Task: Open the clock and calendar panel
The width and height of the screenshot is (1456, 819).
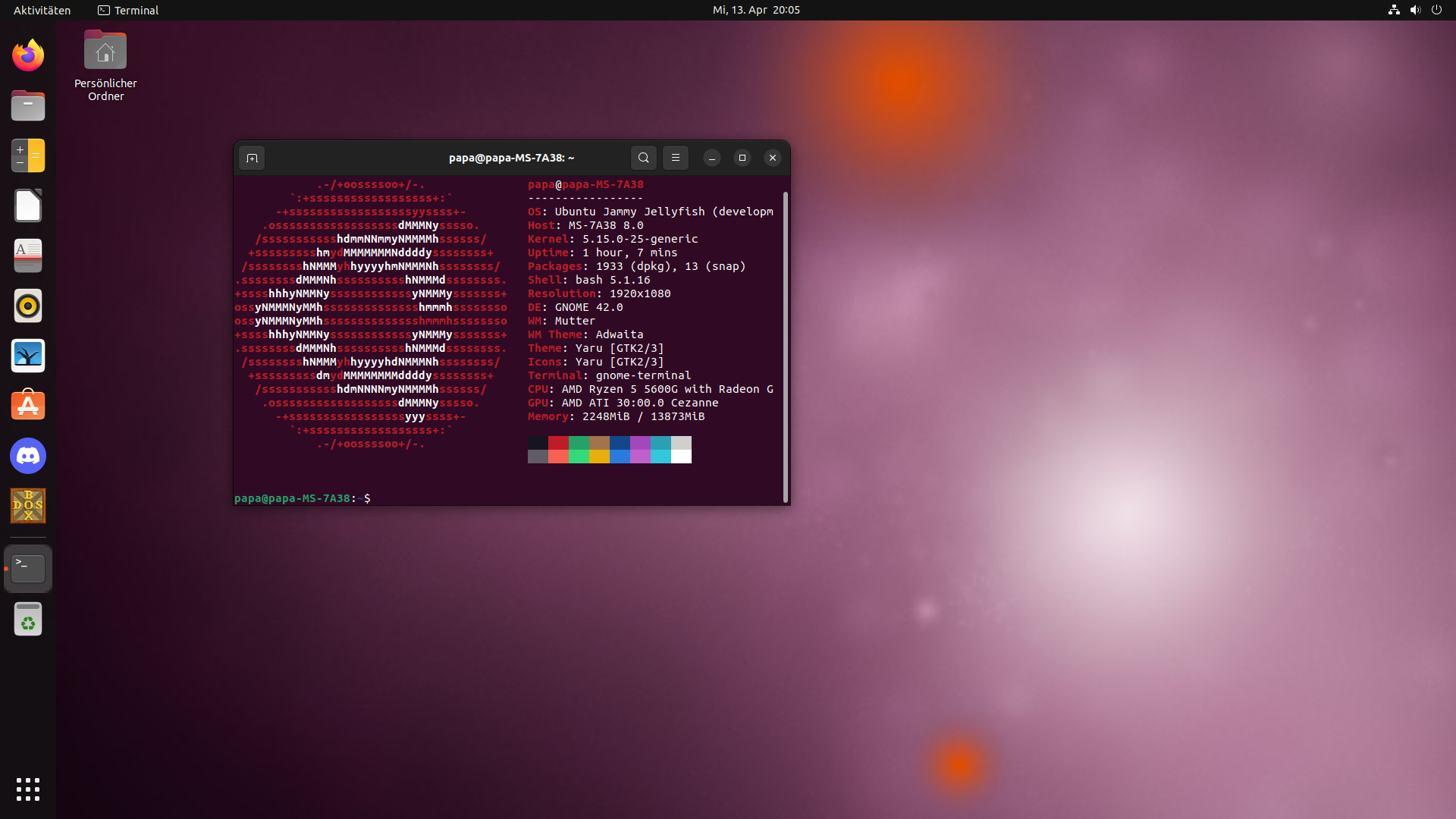Action: [x=755, y=10]
